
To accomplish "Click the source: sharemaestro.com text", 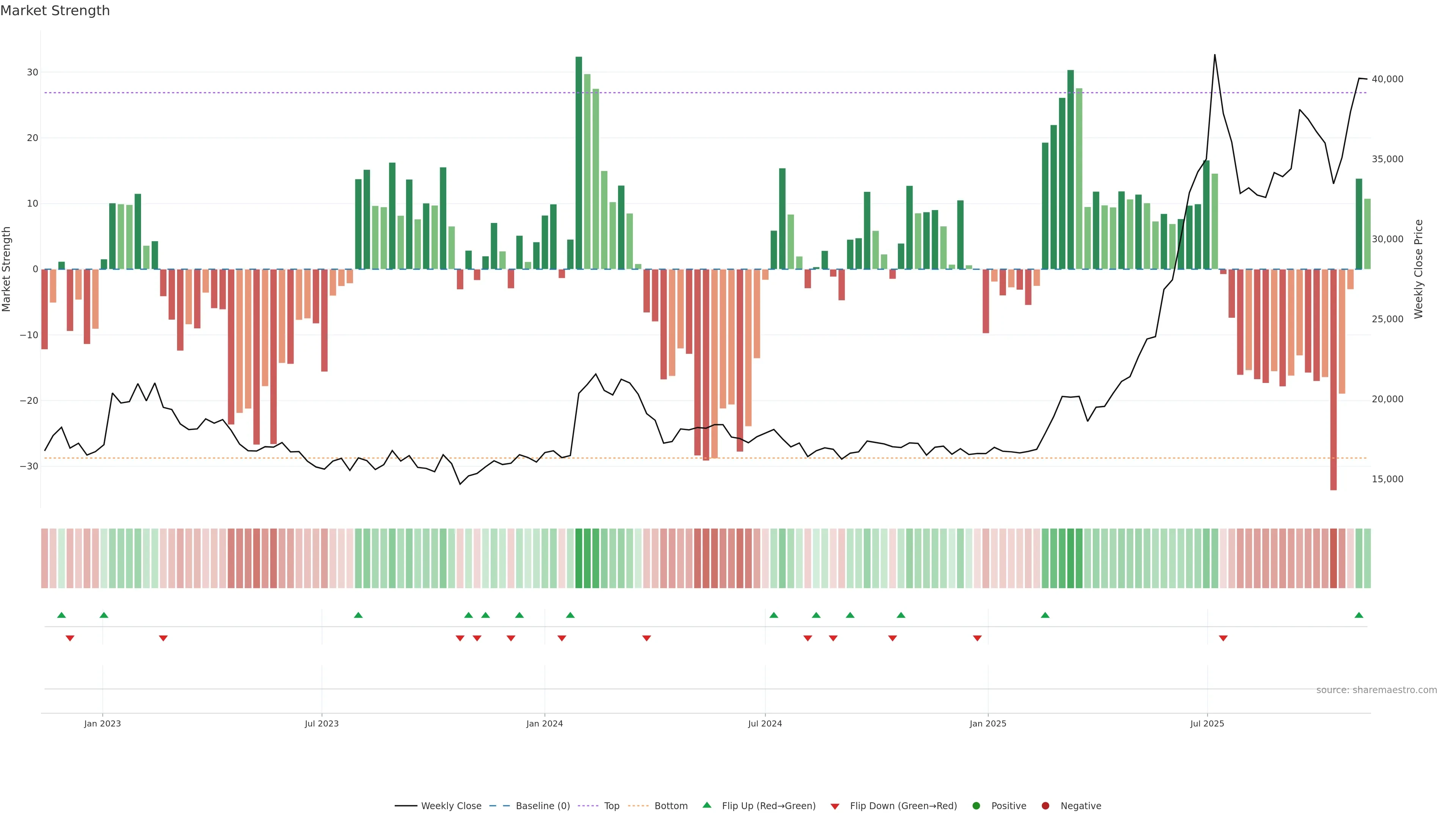I will (x=1376, y=690).
